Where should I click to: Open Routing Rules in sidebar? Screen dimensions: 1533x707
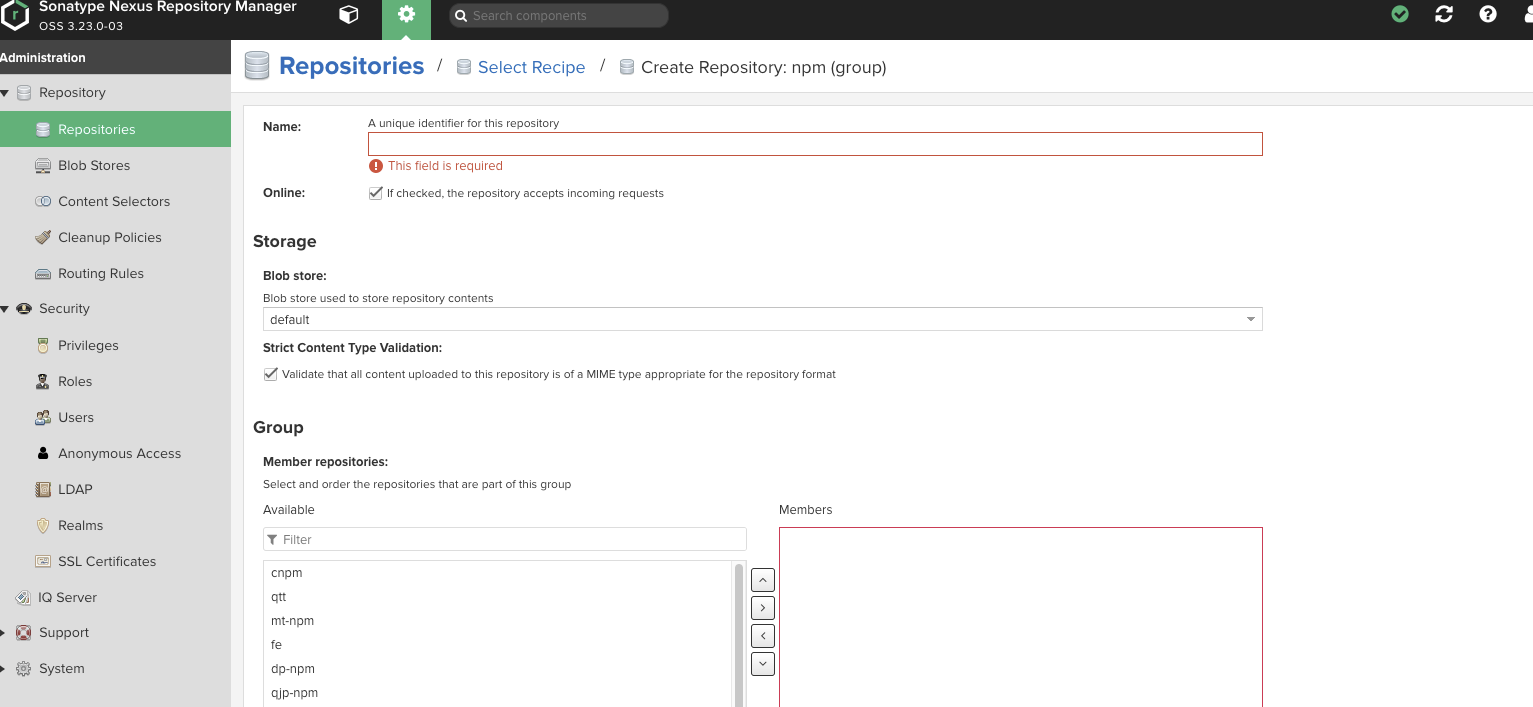coord(115,273)
